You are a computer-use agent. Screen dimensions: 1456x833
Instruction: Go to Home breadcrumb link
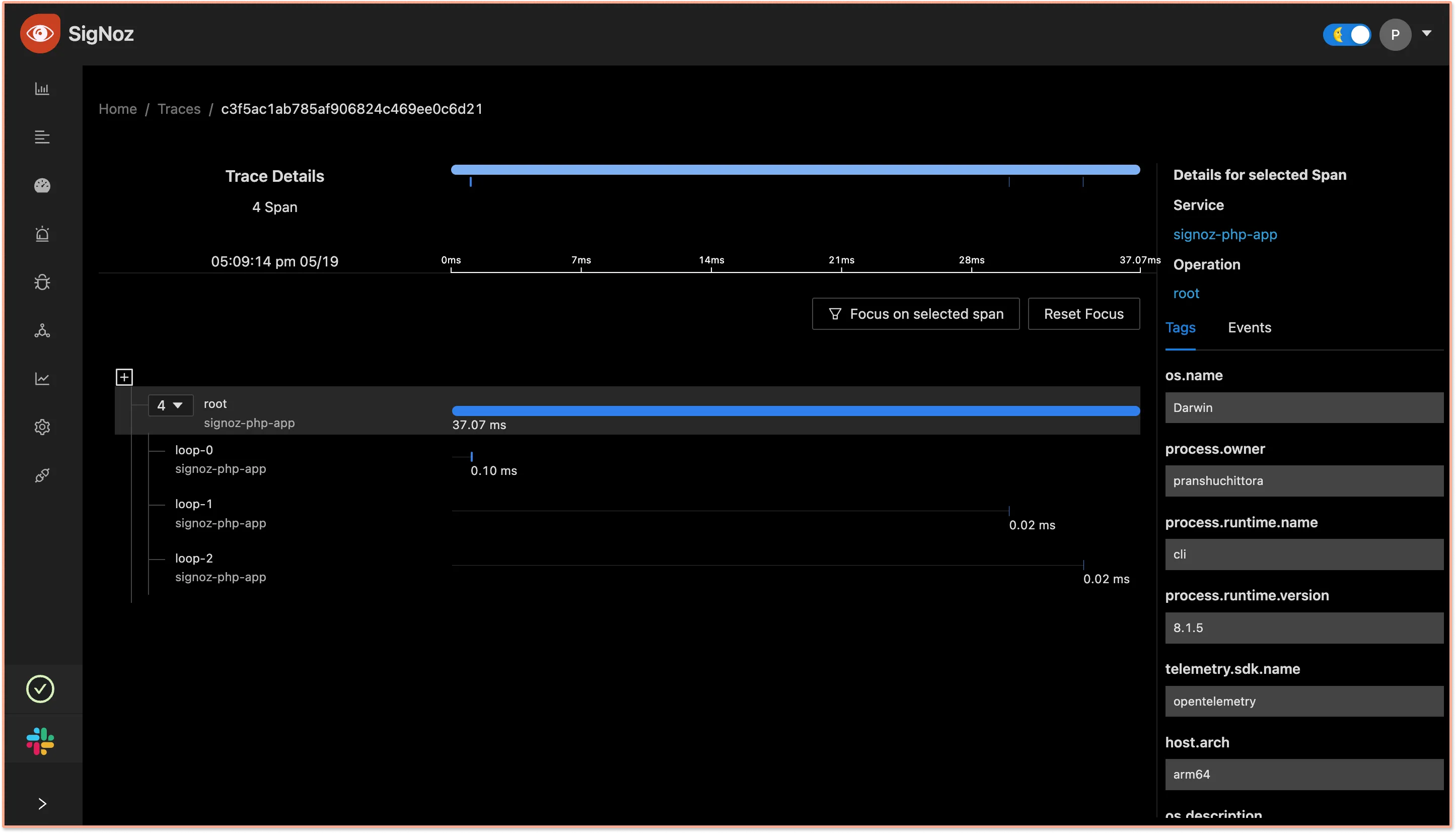point(118,109)
